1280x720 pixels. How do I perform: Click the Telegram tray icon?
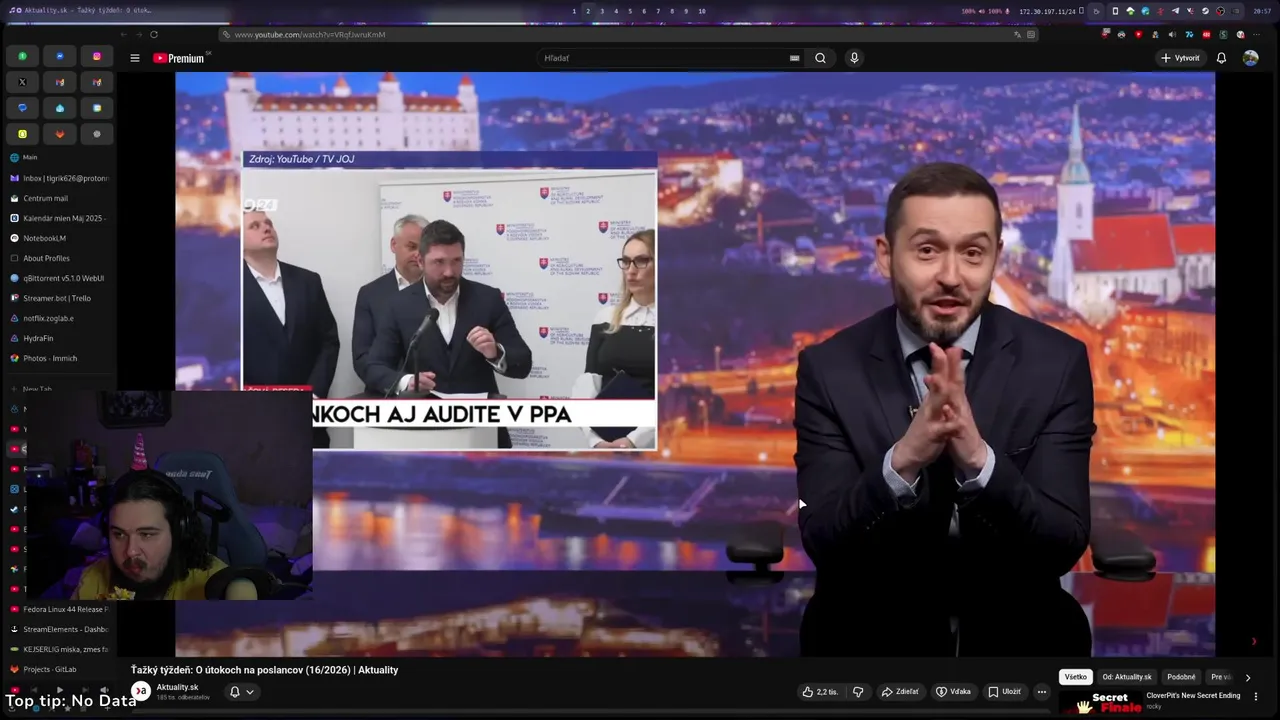[x=1175, y=11]
